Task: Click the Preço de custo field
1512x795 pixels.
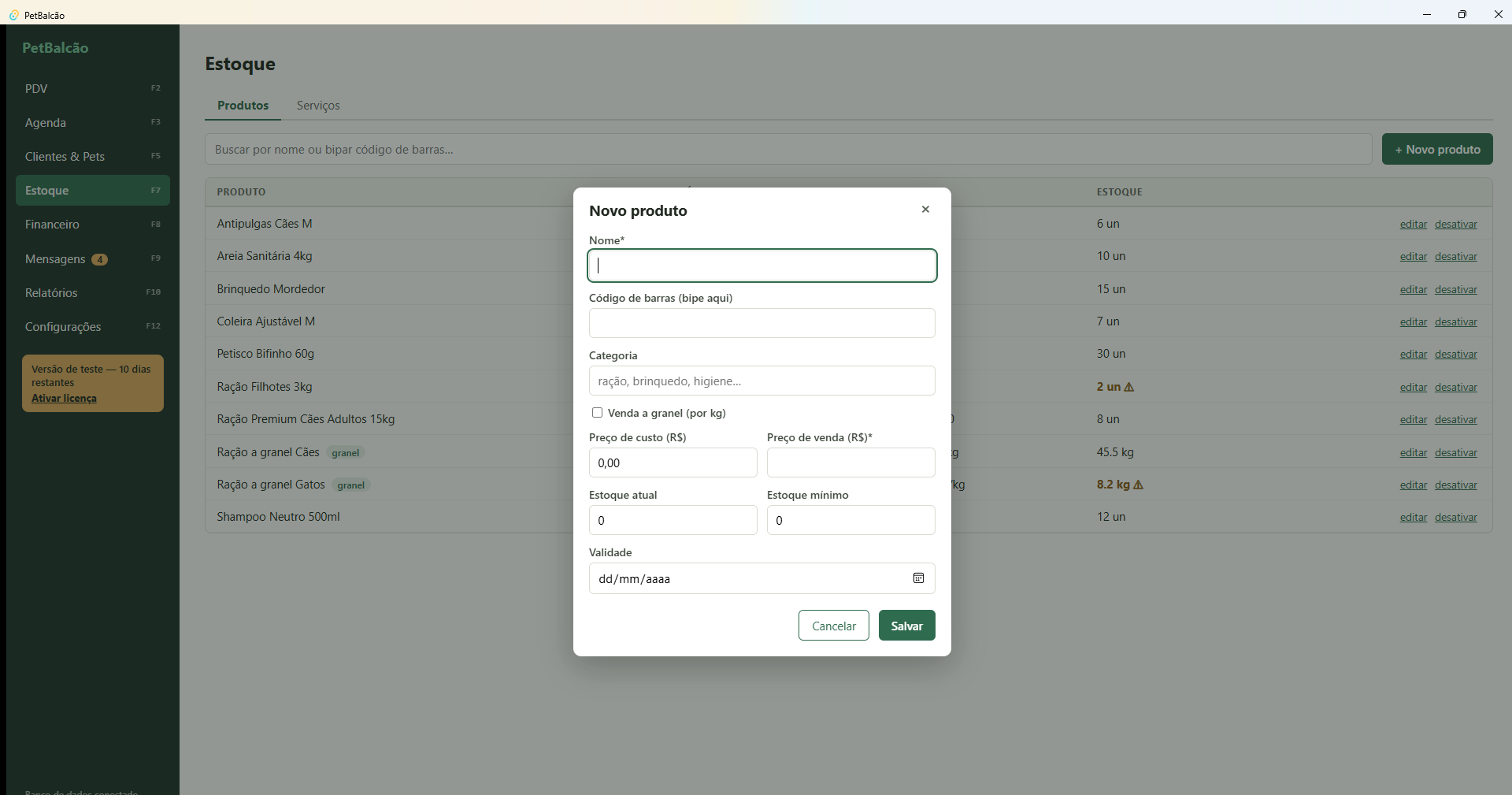Action: [673, 463]
